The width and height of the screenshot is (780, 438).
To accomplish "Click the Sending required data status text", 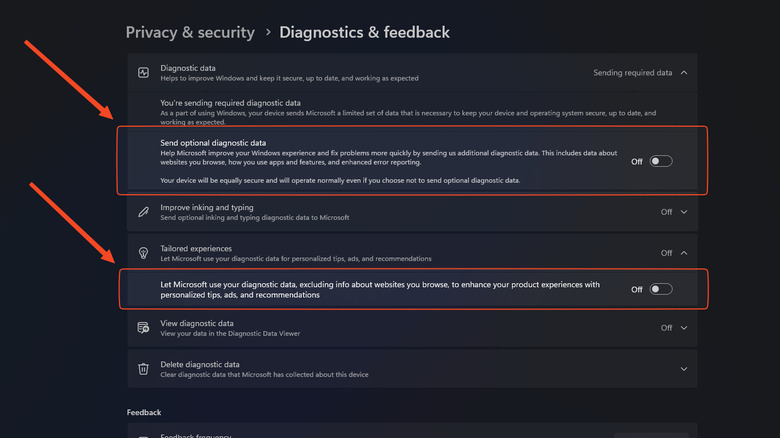I will 632,72.
